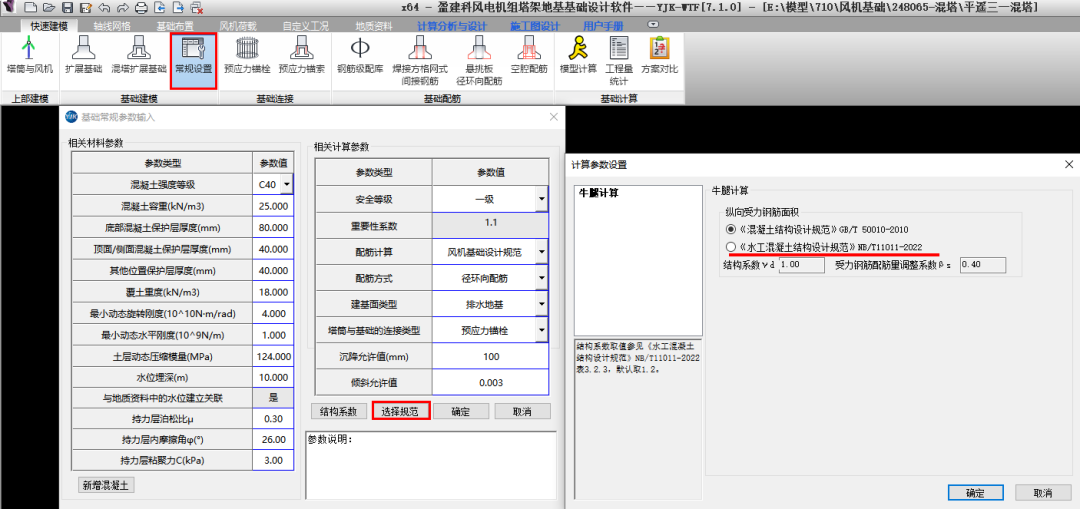Open the 钢筋级配库 rebar library

click(x=360, y=56)
